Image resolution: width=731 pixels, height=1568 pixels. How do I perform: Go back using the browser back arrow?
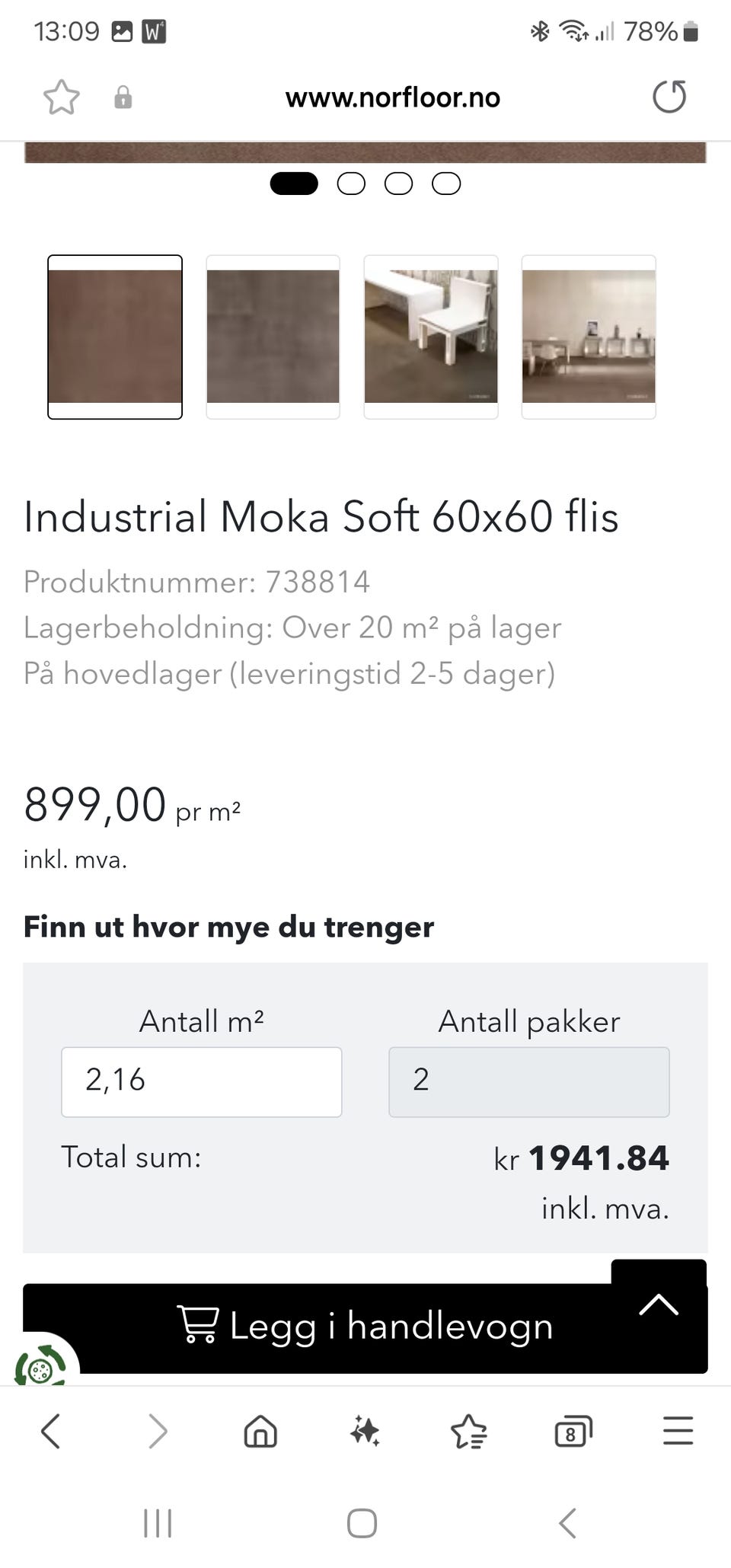point(50,1431)
